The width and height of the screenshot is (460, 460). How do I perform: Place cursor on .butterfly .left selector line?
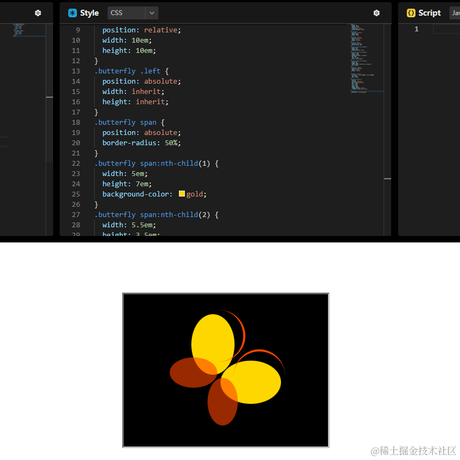[x=132, y=71]
